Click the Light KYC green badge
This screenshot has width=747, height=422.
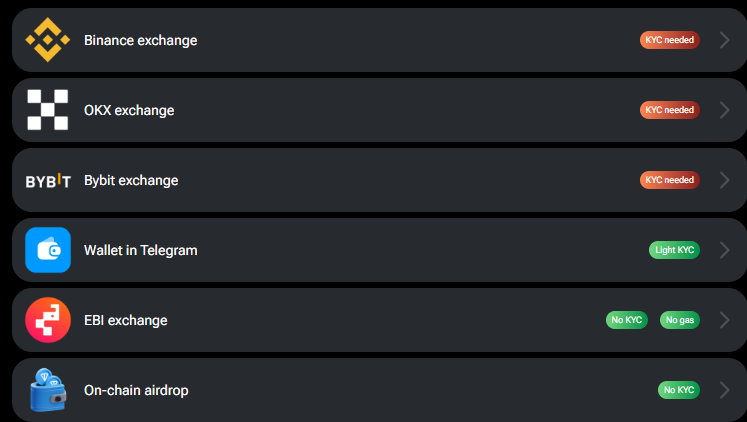click(x=674, y=250)
